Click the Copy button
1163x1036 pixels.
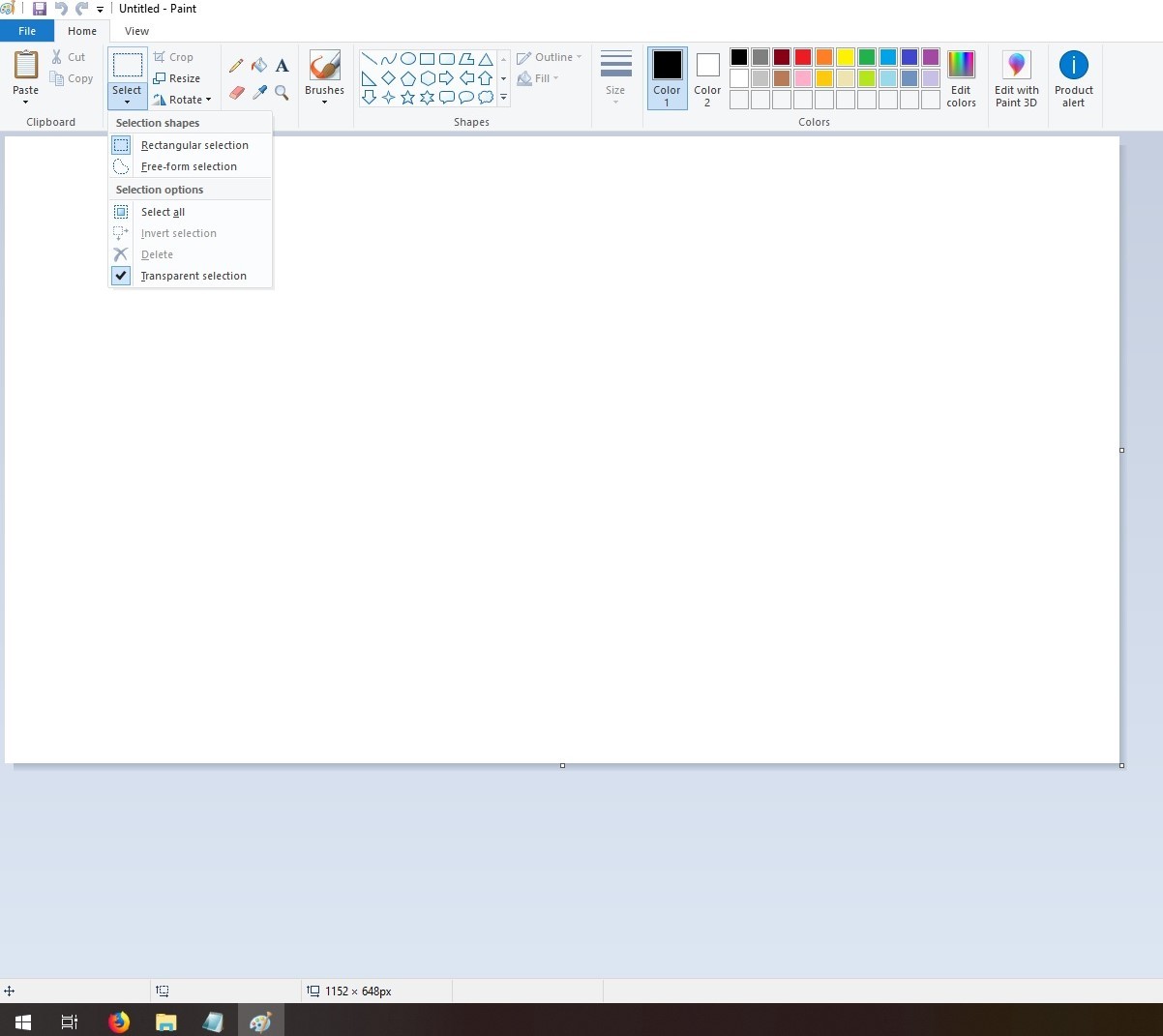pyautogui.click(x=72, y=78)
